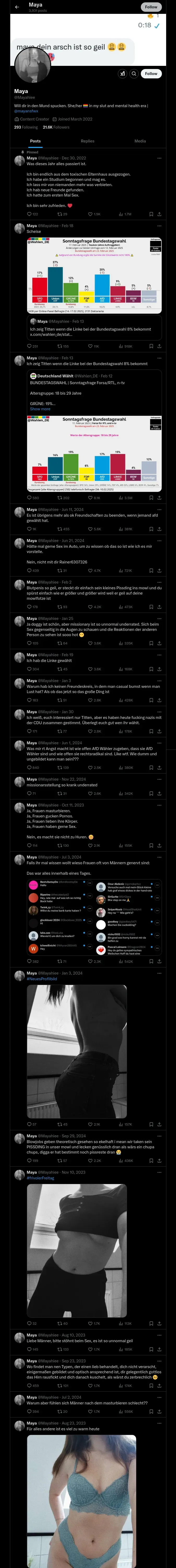
Task: Switch to the Replies tab
Action: pos(87,141)
